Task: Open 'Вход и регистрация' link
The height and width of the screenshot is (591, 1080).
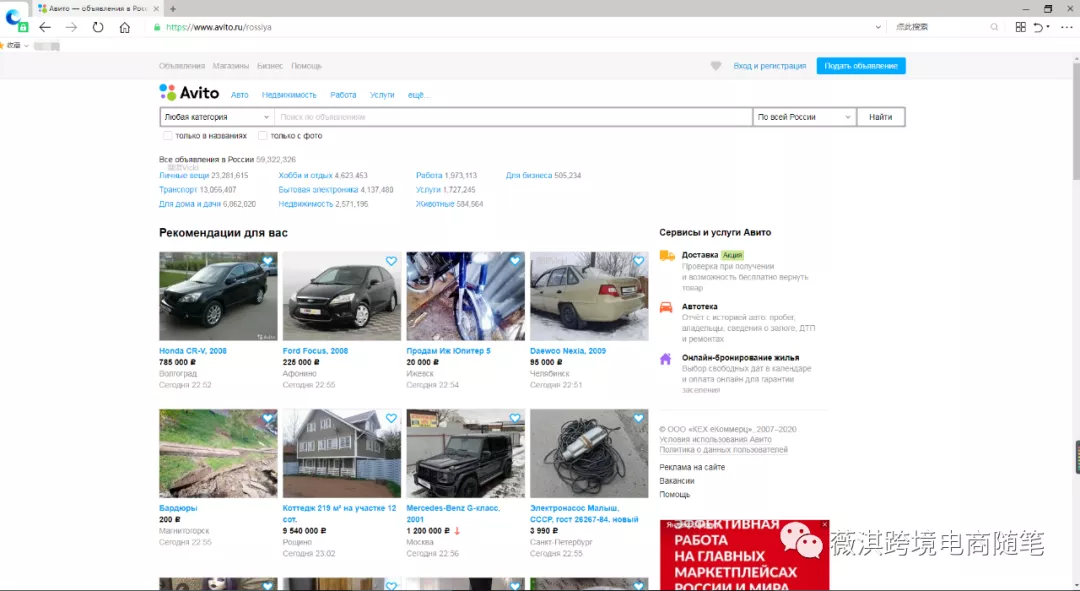Action: 770,66
